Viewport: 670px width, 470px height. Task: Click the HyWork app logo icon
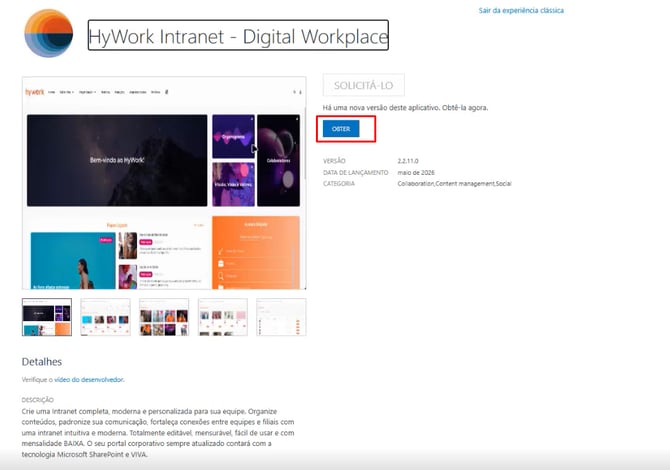(x=49, y=33)
